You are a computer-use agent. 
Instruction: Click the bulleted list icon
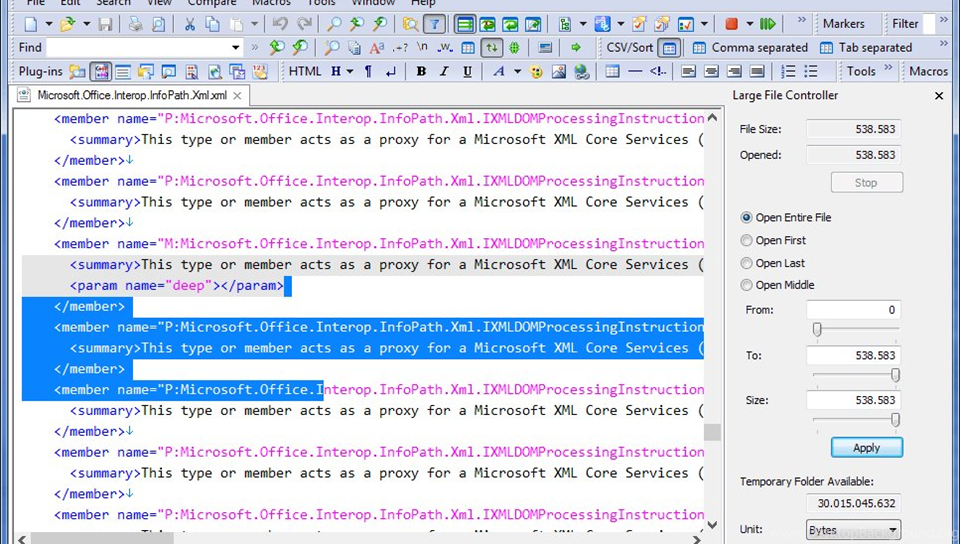coord(811,72)
